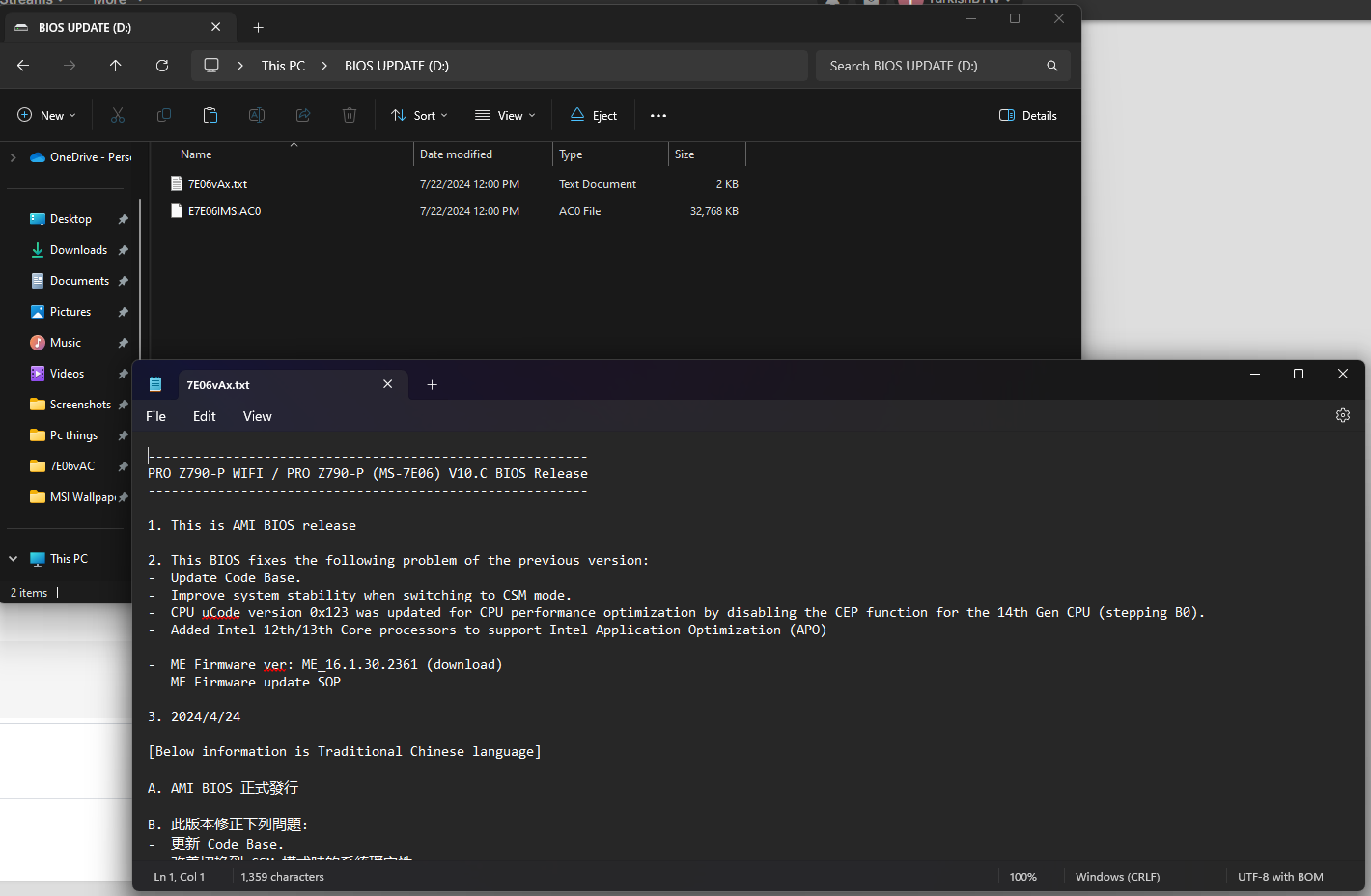This screenshot has width=1371, height=896.
Task: Click the Cut scissors icon in Explorer
Action: [118, 115]
